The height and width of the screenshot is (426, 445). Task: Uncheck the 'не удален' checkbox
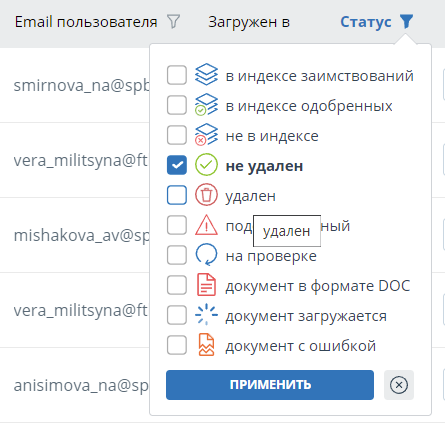tap(177, 165)
